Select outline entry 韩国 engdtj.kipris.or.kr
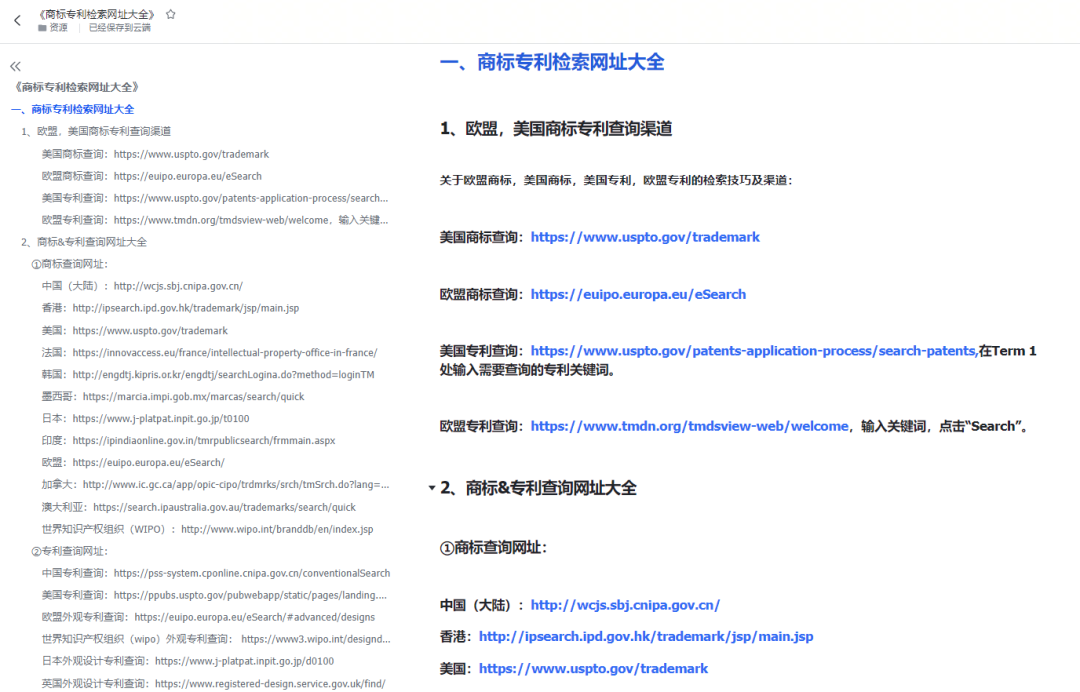 point(208,375)
